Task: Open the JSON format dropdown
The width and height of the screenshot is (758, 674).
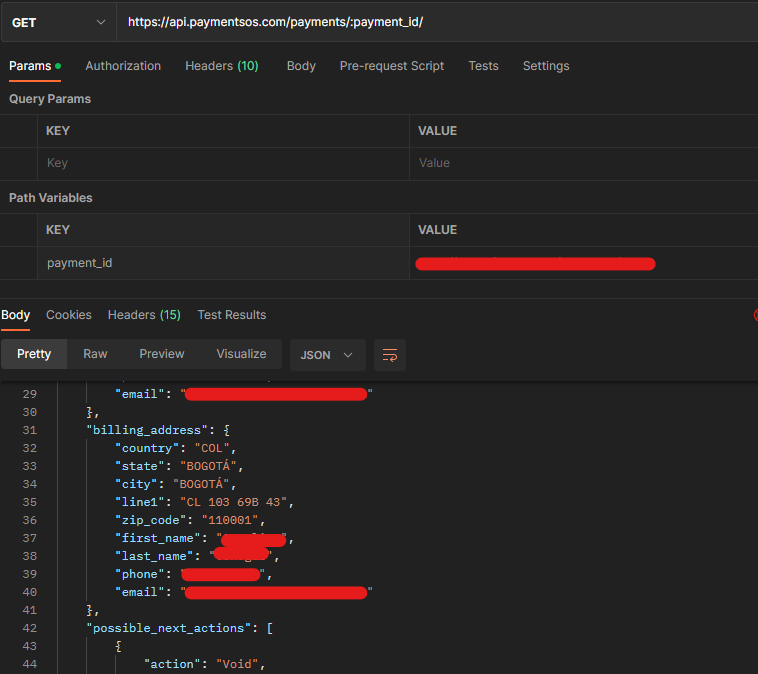Action: 327,355
